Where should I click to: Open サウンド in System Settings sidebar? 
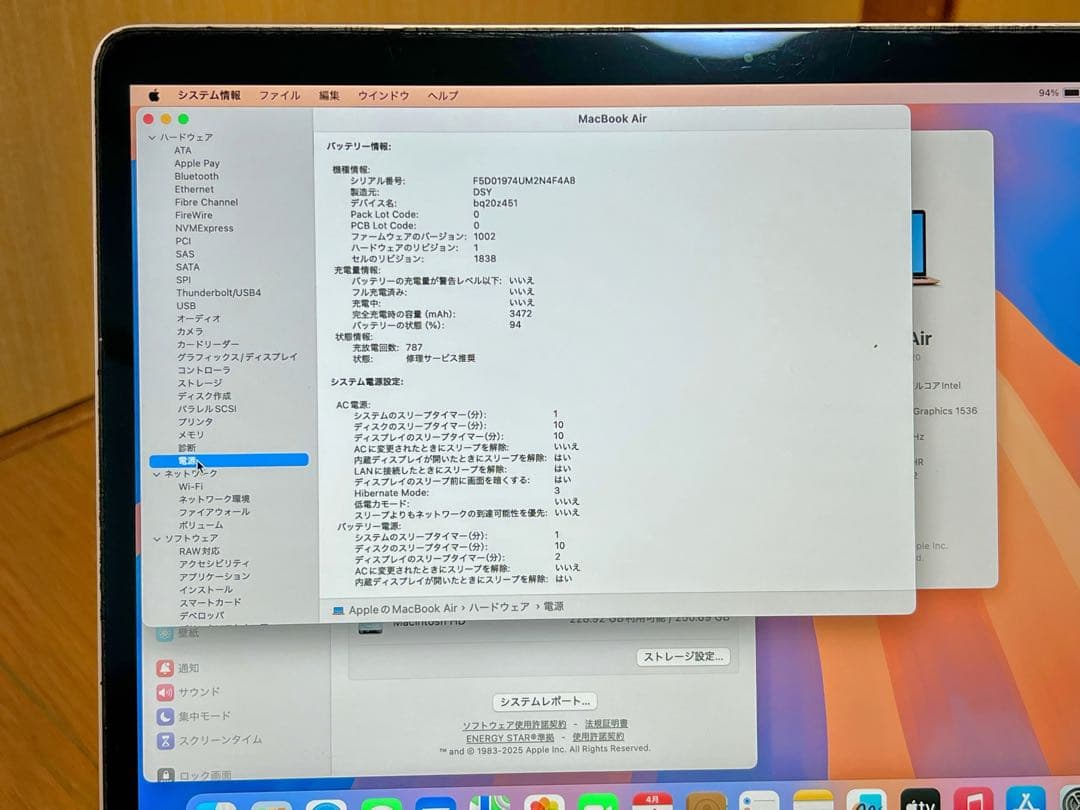click(x=188, y=692)
